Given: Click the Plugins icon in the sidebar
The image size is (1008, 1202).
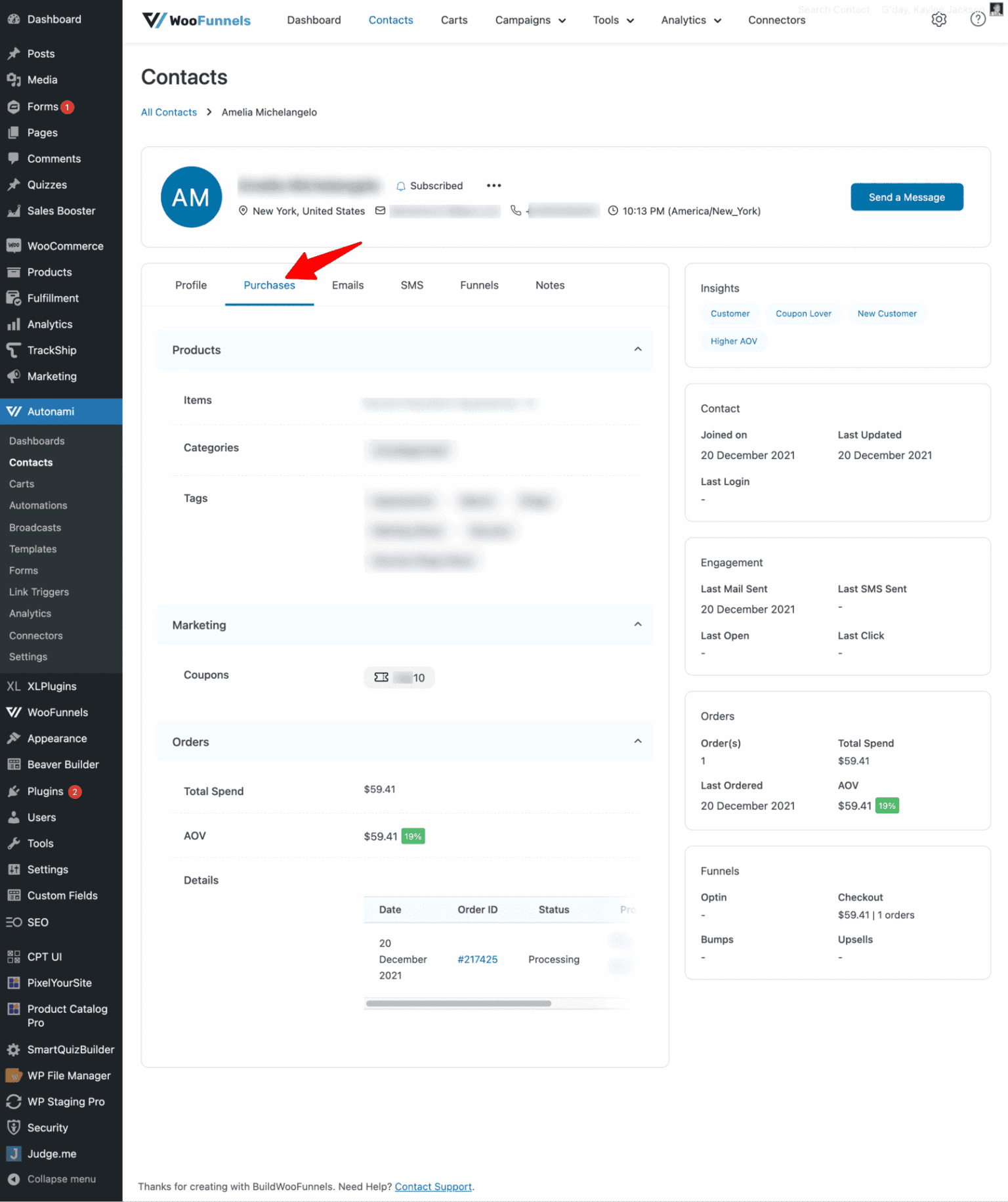Looking at the screenshot, I should 14,792.
